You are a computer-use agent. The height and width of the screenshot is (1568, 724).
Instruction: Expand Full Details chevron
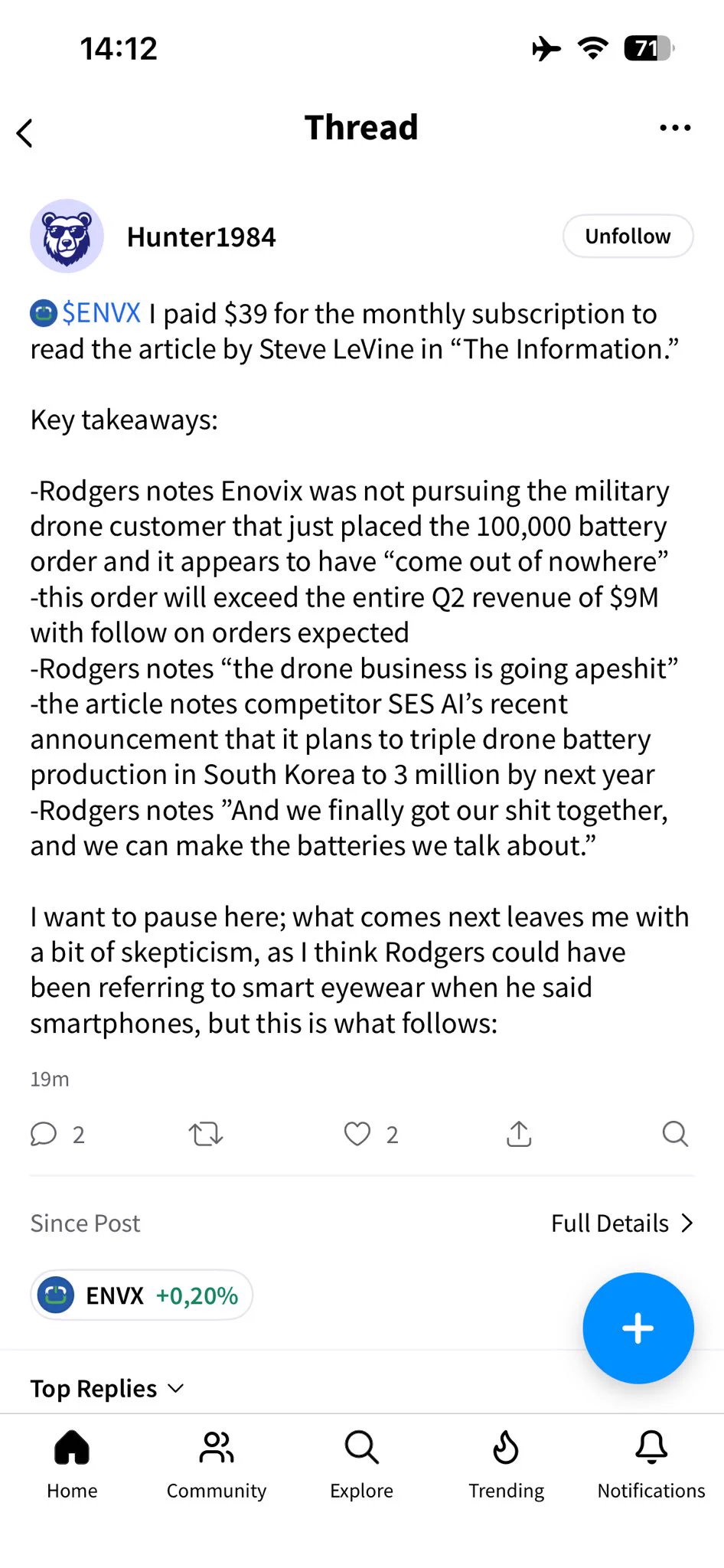pyautogui.click(x=622, y=1223)
